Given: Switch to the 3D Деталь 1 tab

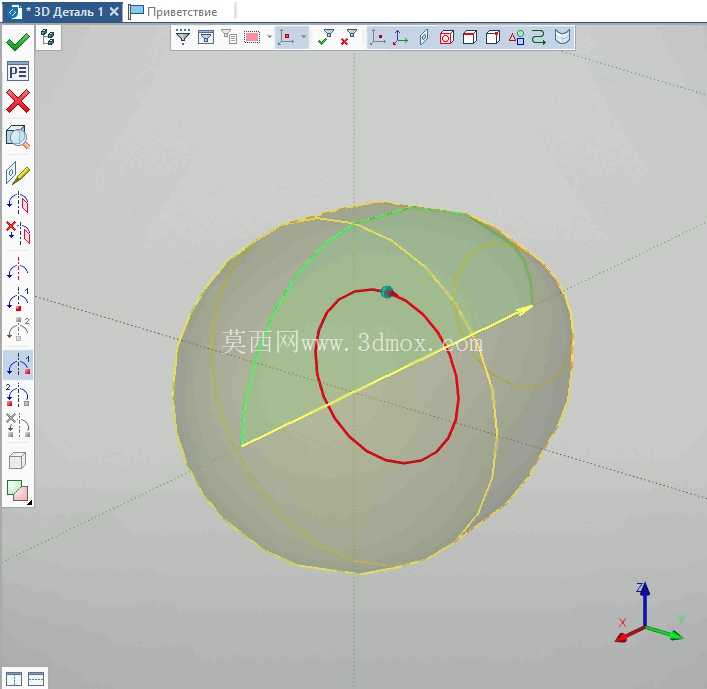Looking at the screenshot, I should coord(62,11).
